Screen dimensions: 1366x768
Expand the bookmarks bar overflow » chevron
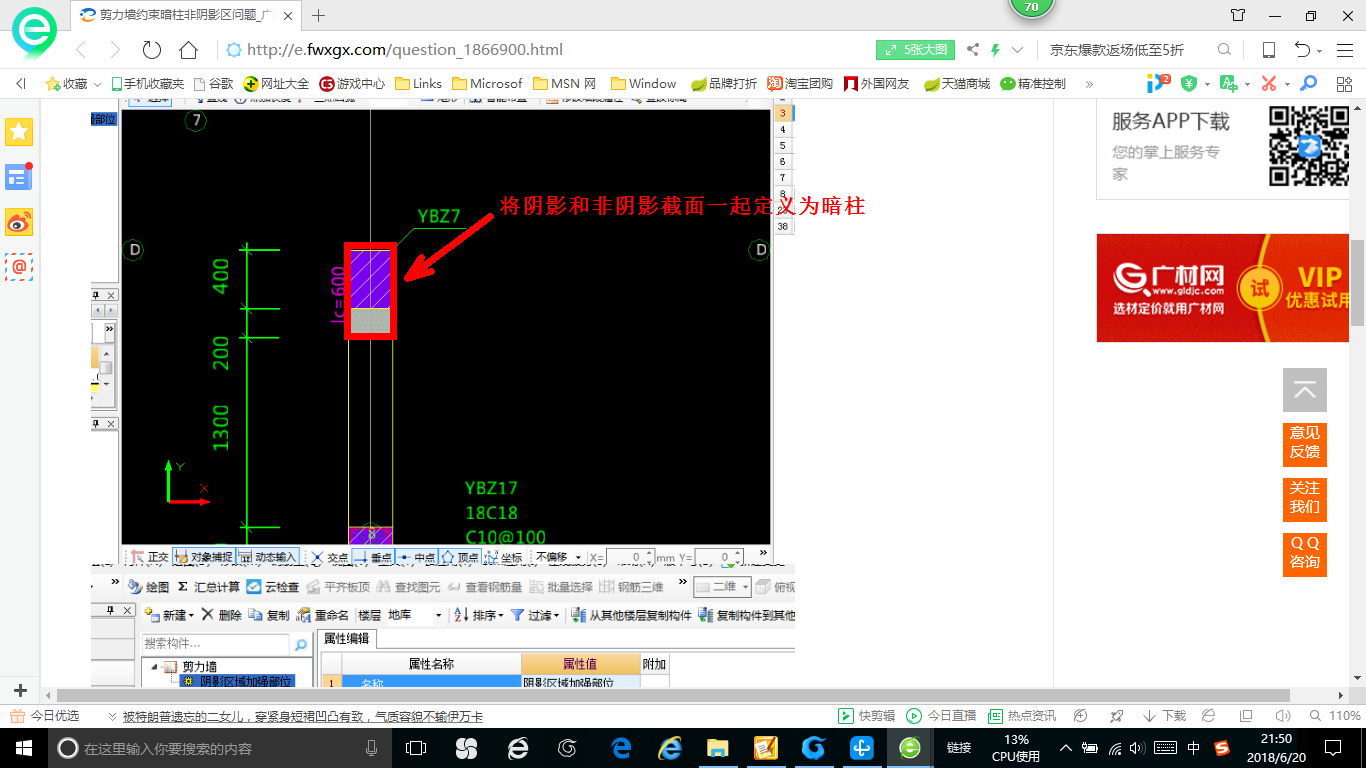tap(1089, 84)
